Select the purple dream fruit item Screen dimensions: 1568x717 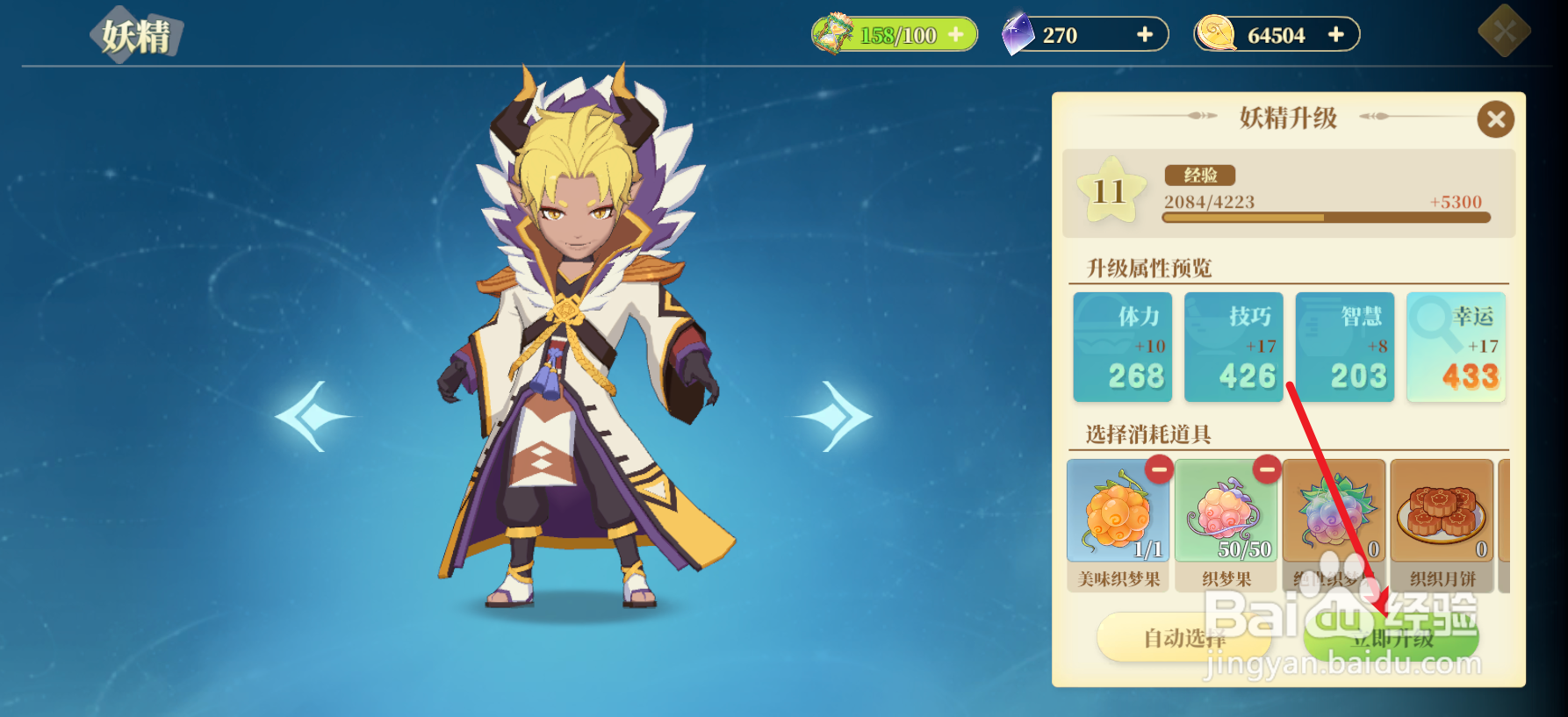[x=1334, y=511]
